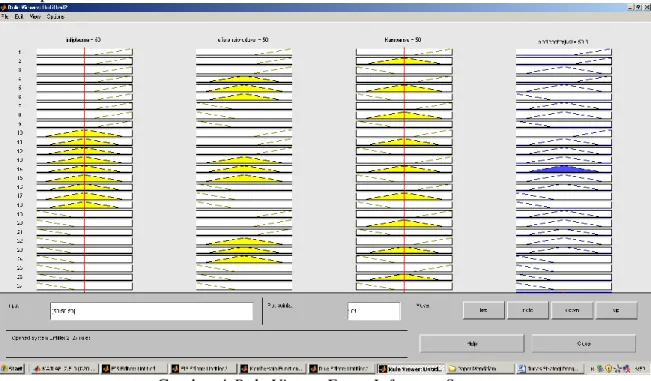Image resolution: width=651 pixels, height=381 pixels.
Task: Click rule 1's output membership plot
Action: tap(563, 52)
